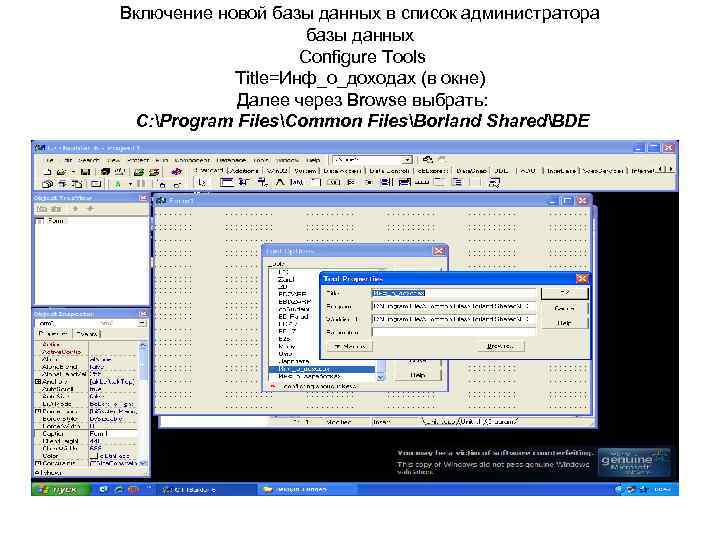Select the ComboBox component palette icon

404,182
